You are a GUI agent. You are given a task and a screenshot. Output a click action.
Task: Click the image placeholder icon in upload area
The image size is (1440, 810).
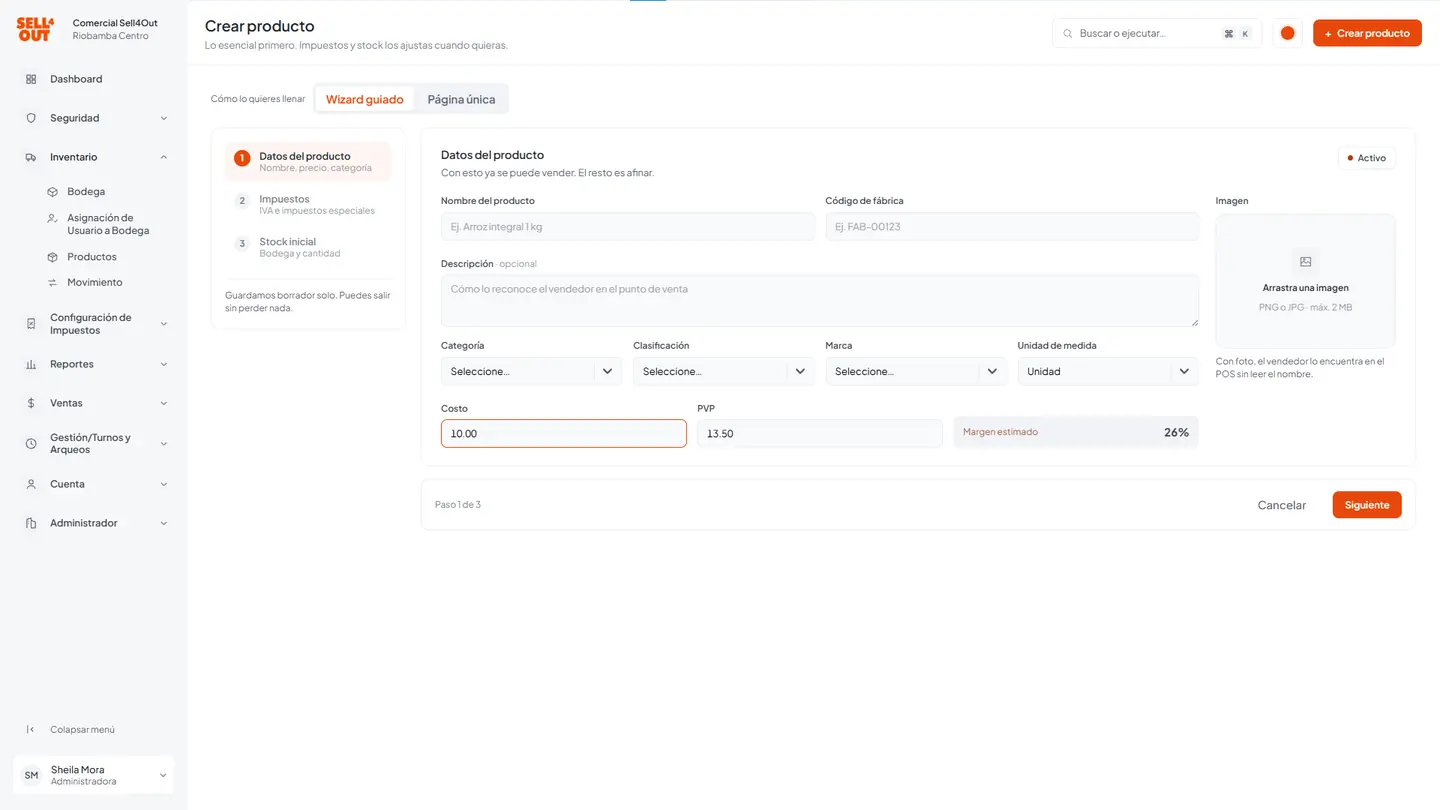(1305, 262)
